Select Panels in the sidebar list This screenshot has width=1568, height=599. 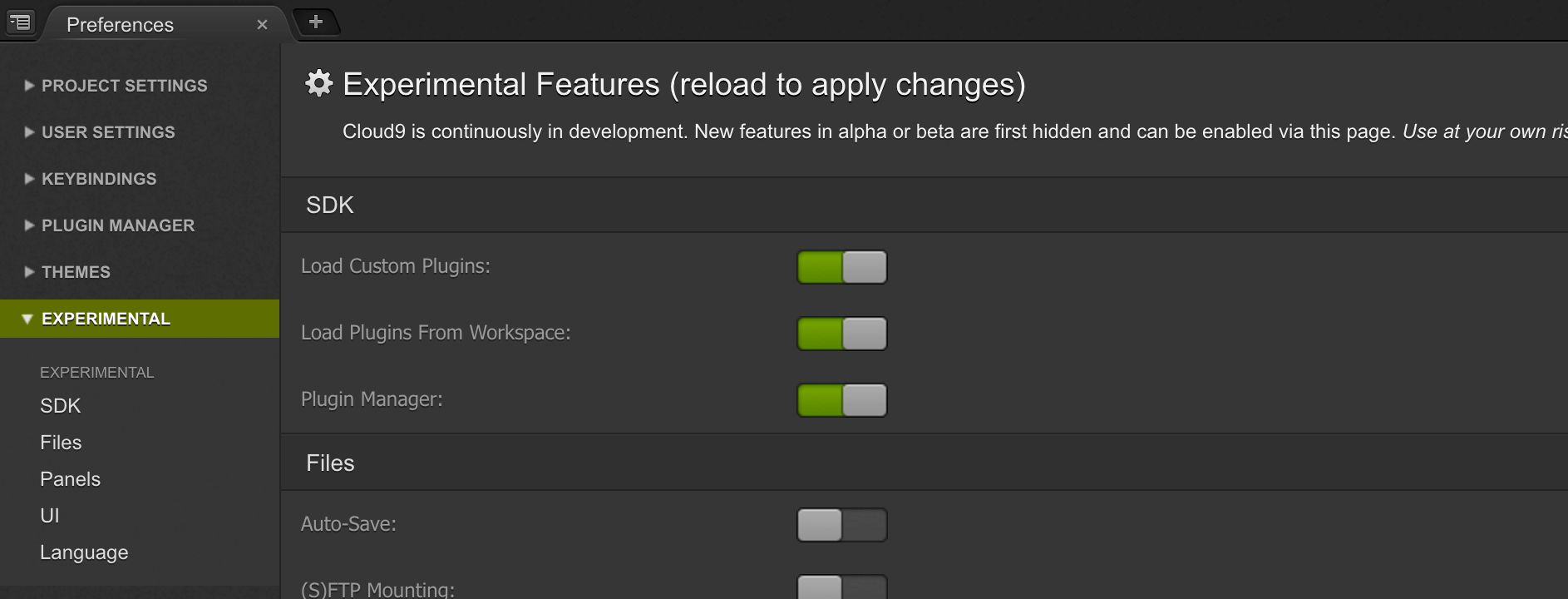pos(70,479)
